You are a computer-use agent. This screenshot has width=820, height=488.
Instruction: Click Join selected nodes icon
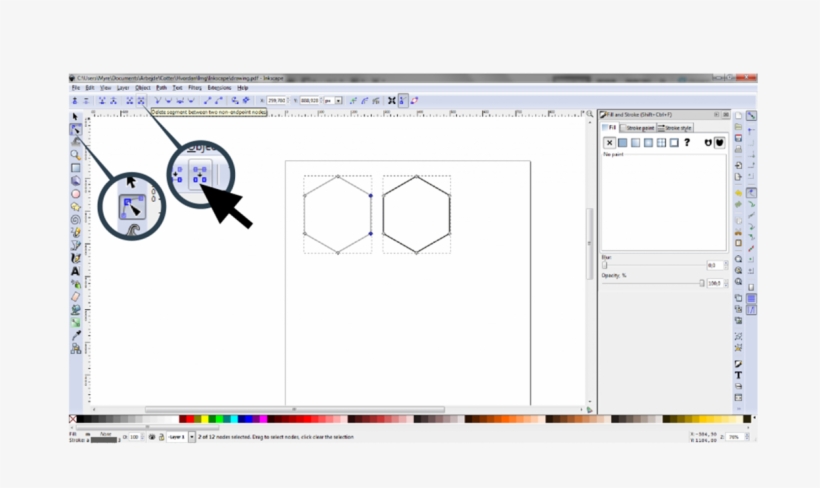(x=102, y=100)
